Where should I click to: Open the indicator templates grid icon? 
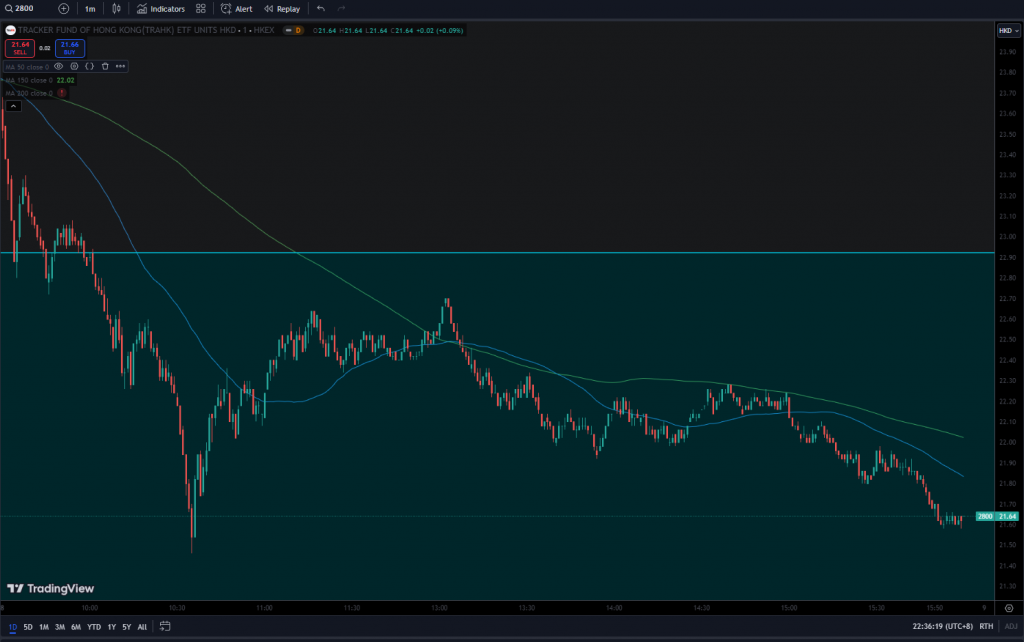tap(201, 8)
